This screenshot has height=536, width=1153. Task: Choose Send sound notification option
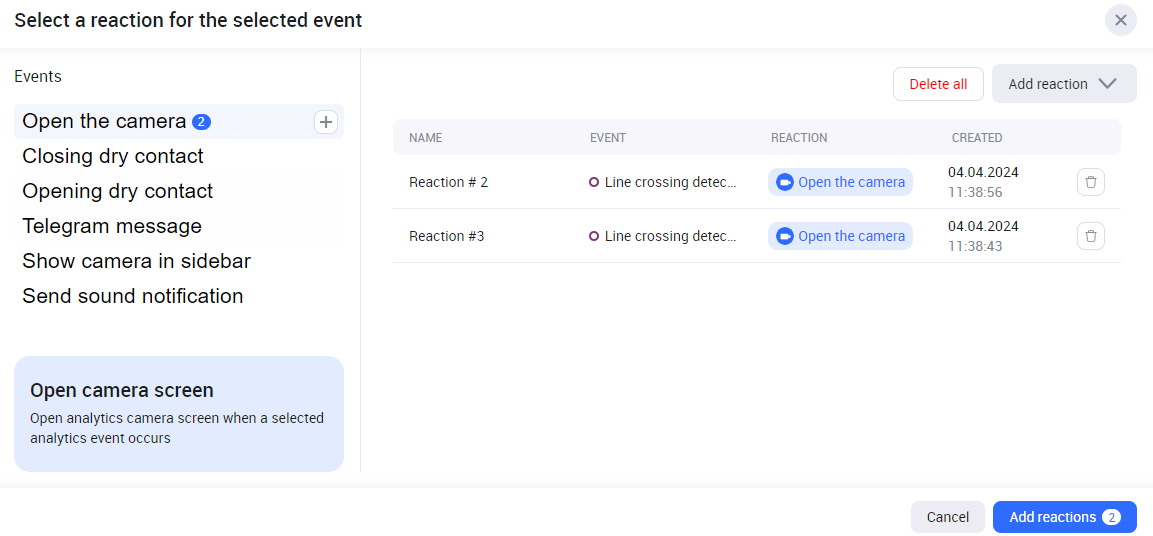[x=133, y=296]
